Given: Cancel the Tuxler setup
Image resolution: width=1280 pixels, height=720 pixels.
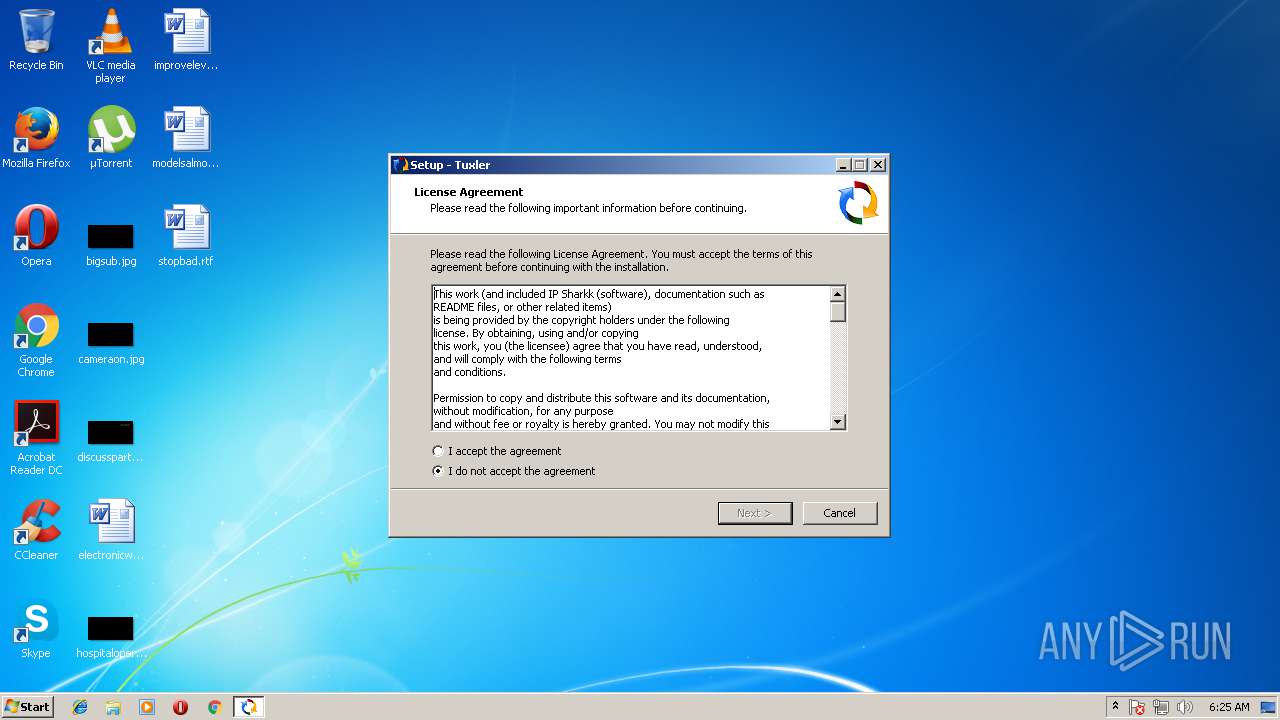Looking at the screenshot, I should (840, 513).
